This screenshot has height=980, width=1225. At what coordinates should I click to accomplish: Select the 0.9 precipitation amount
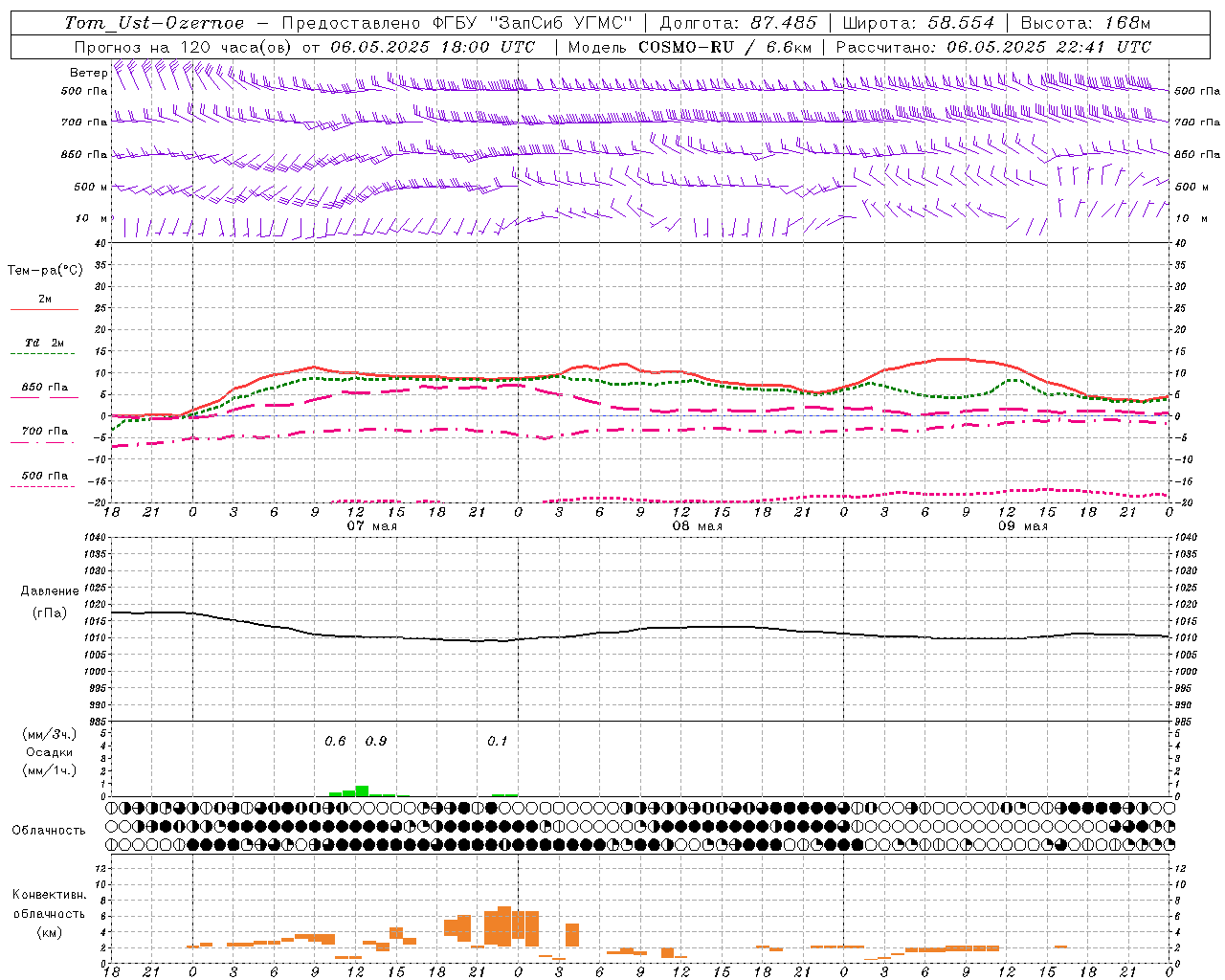pyautogui.click(x=376, y=742)
